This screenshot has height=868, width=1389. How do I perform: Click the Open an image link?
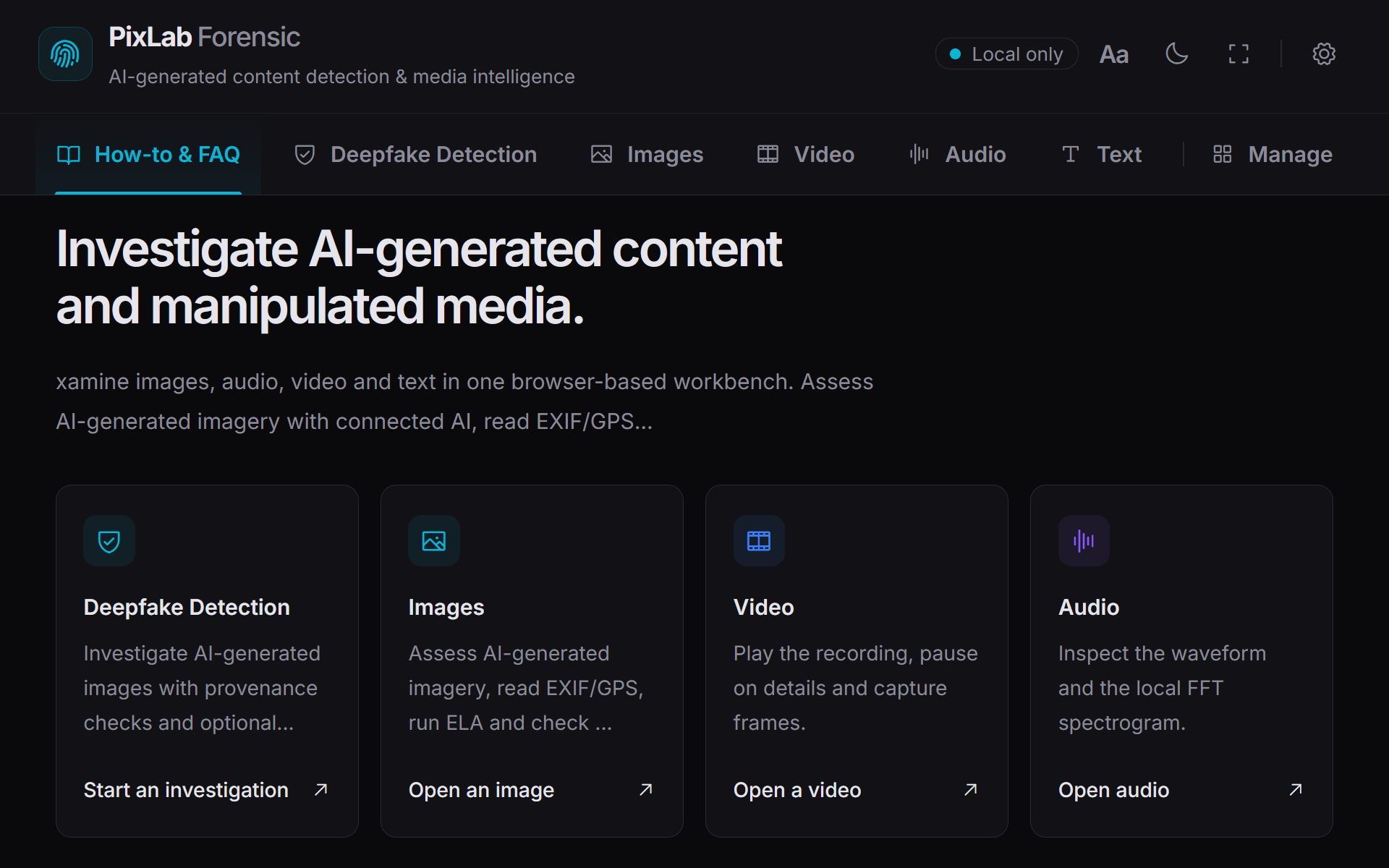point(481,790)
